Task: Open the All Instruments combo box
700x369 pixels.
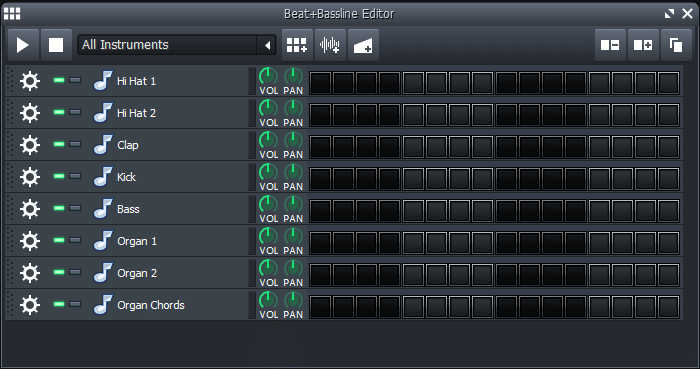Action: pyautogui.click(x=176, y=45)
